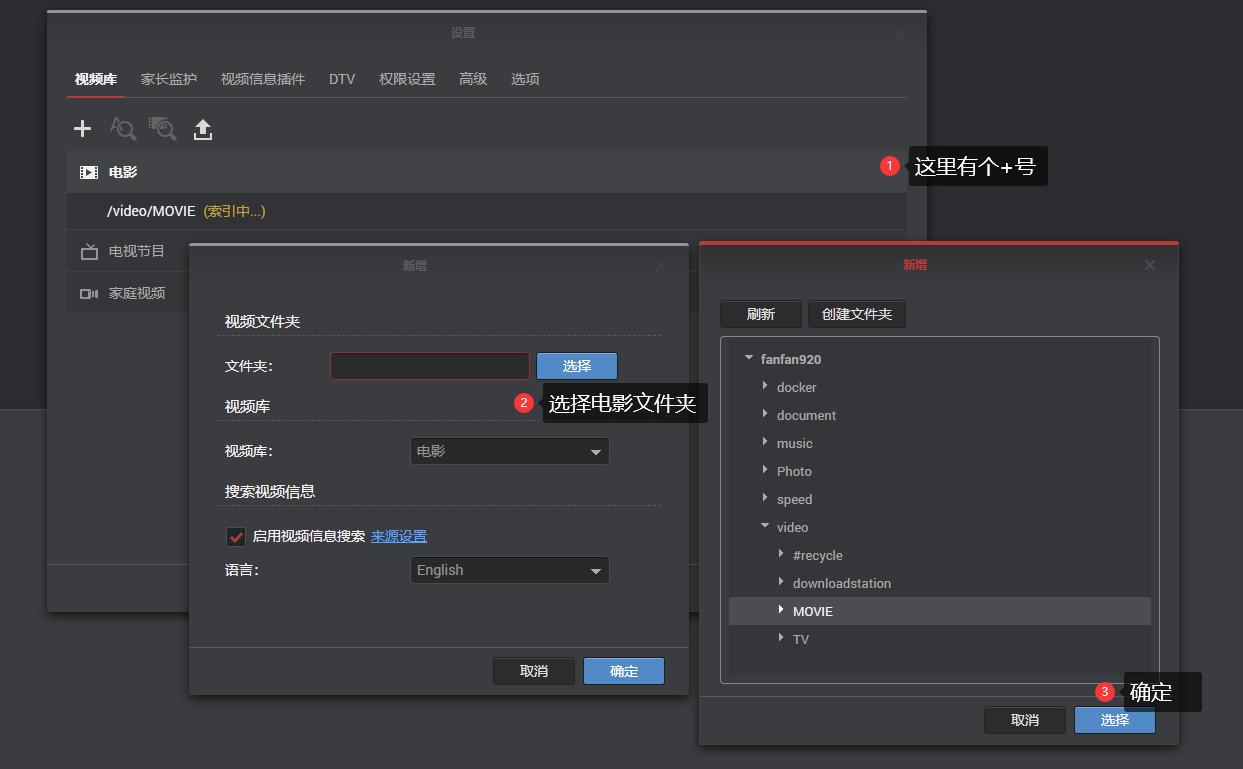Image resolution: width=1243 pixels, height=769 pixels.
Task: Switch to the DTV tab
Action: pyautogui.click(x=342, y=79)
